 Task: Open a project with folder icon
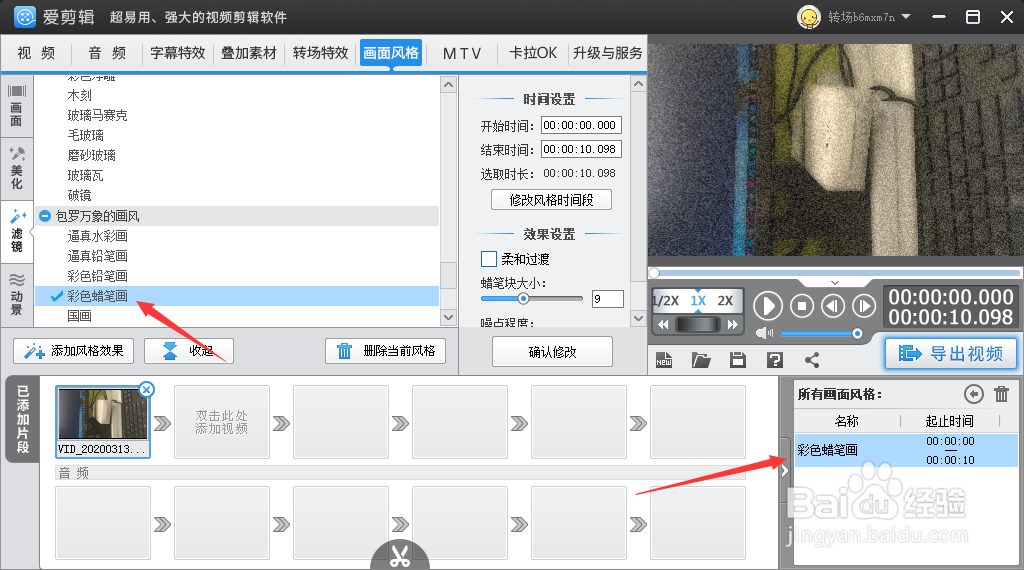701,360
